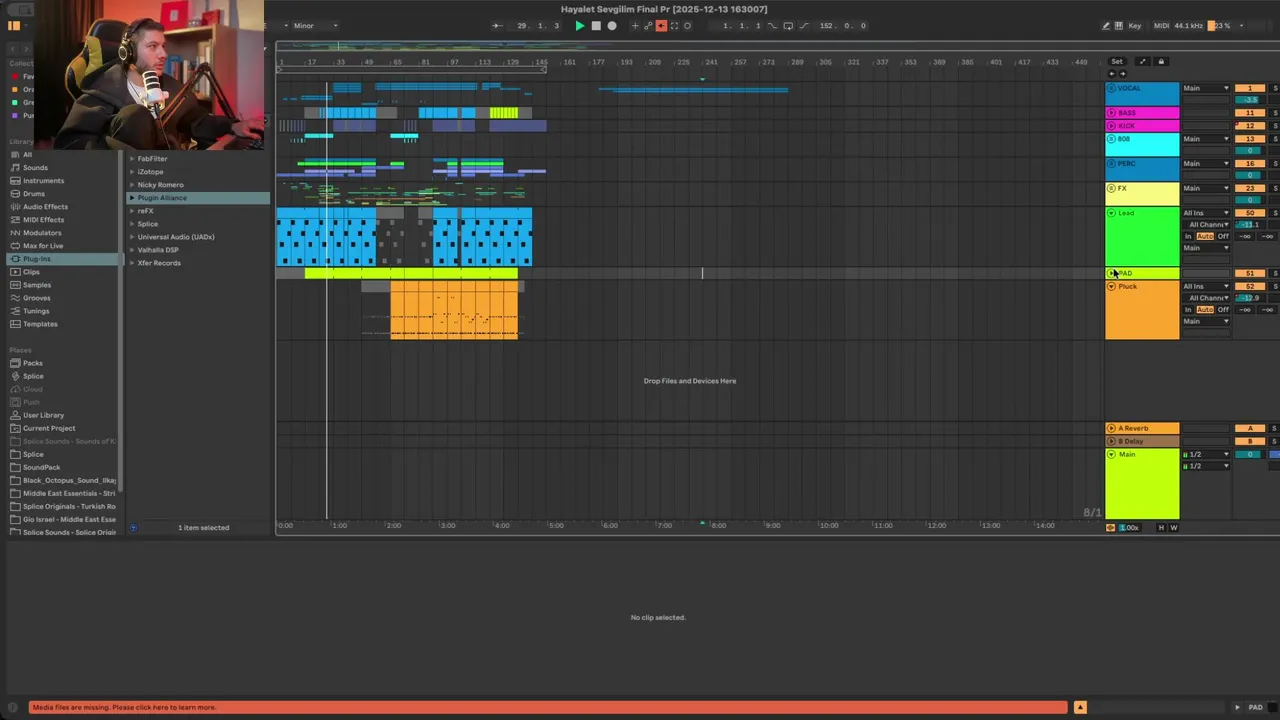The height and width of the screenshot is (720, 1280).
Task: Unfold the PAD track
Action: 1111,273
